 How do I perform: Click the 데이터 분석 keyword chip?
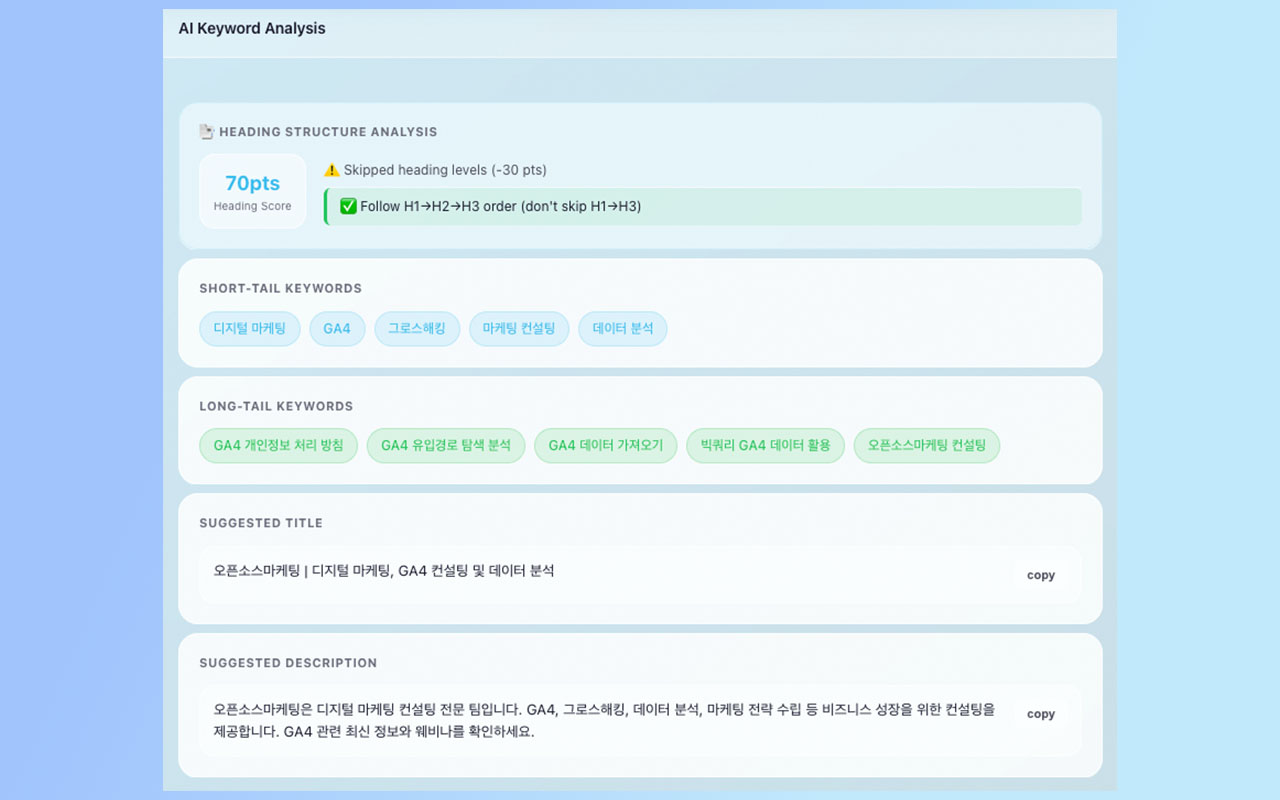pos(622,329)
